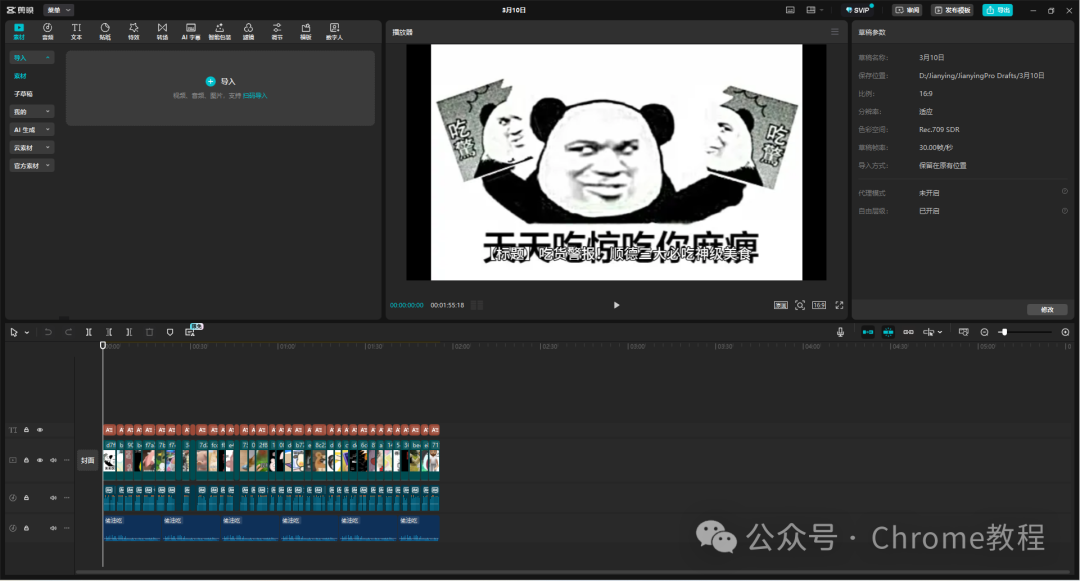1080x581 pixels.
Task: Play the preview in the player
Action: pyautogui.click(x=616, y=305)
